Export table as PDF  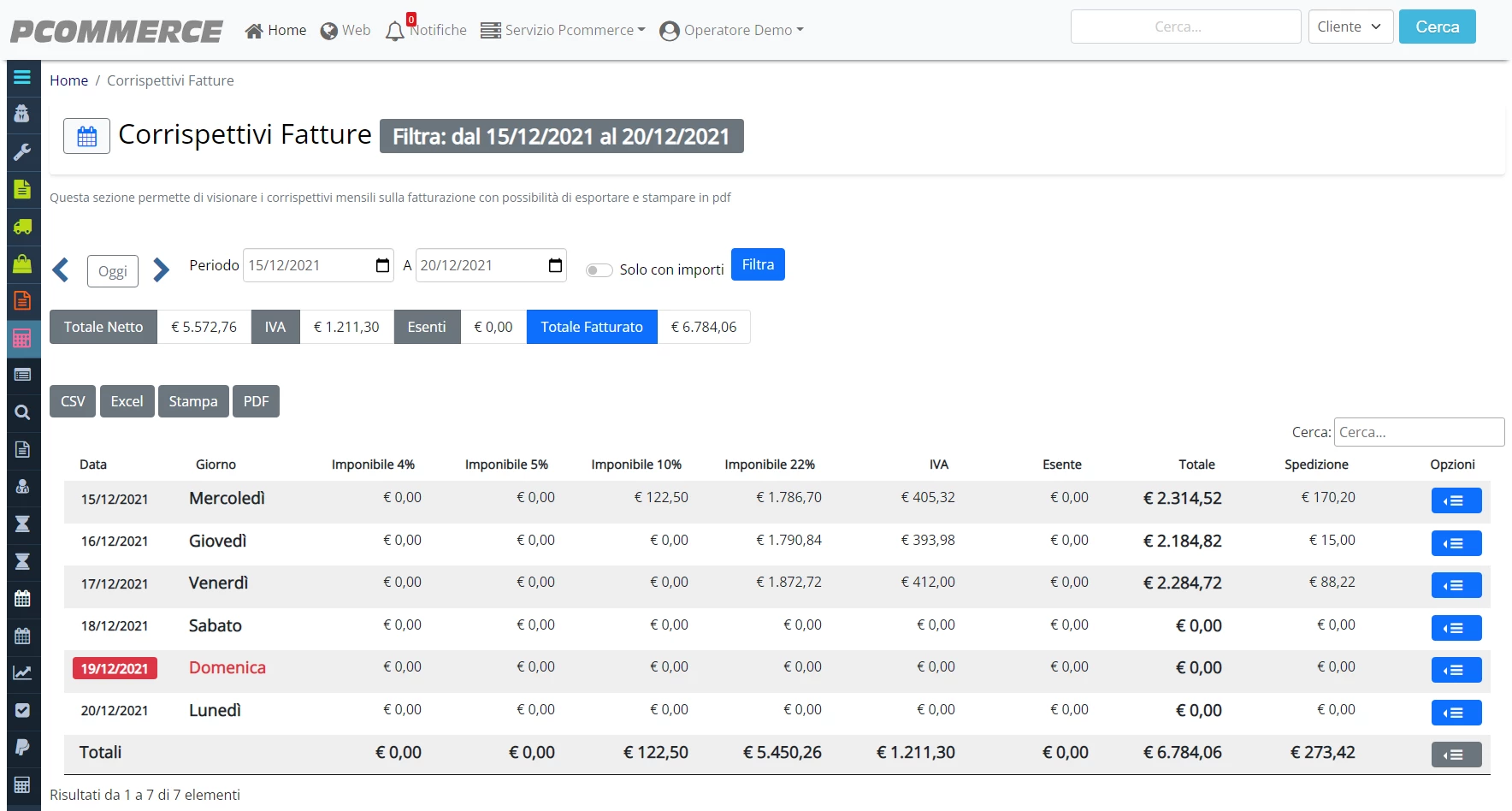point(256,401)
